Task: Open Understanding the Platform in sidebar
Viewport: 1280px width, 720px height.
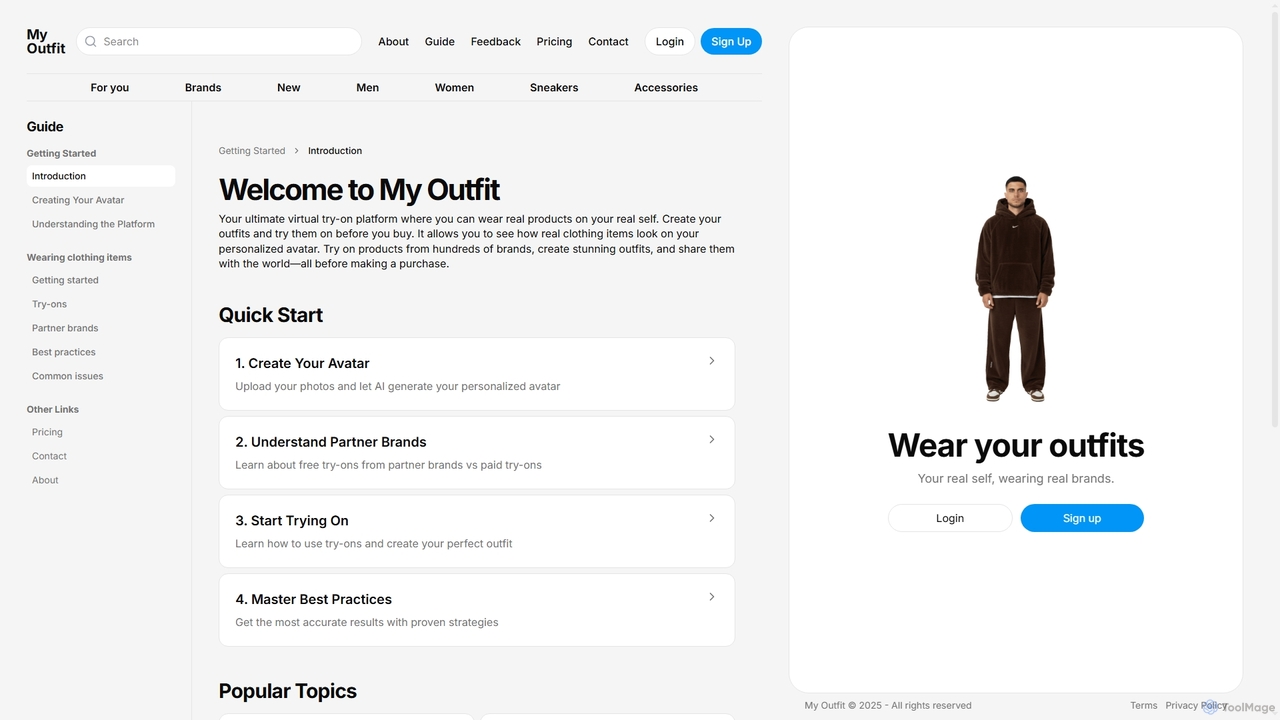Action: pyautogui.click(x=93, y=224)
